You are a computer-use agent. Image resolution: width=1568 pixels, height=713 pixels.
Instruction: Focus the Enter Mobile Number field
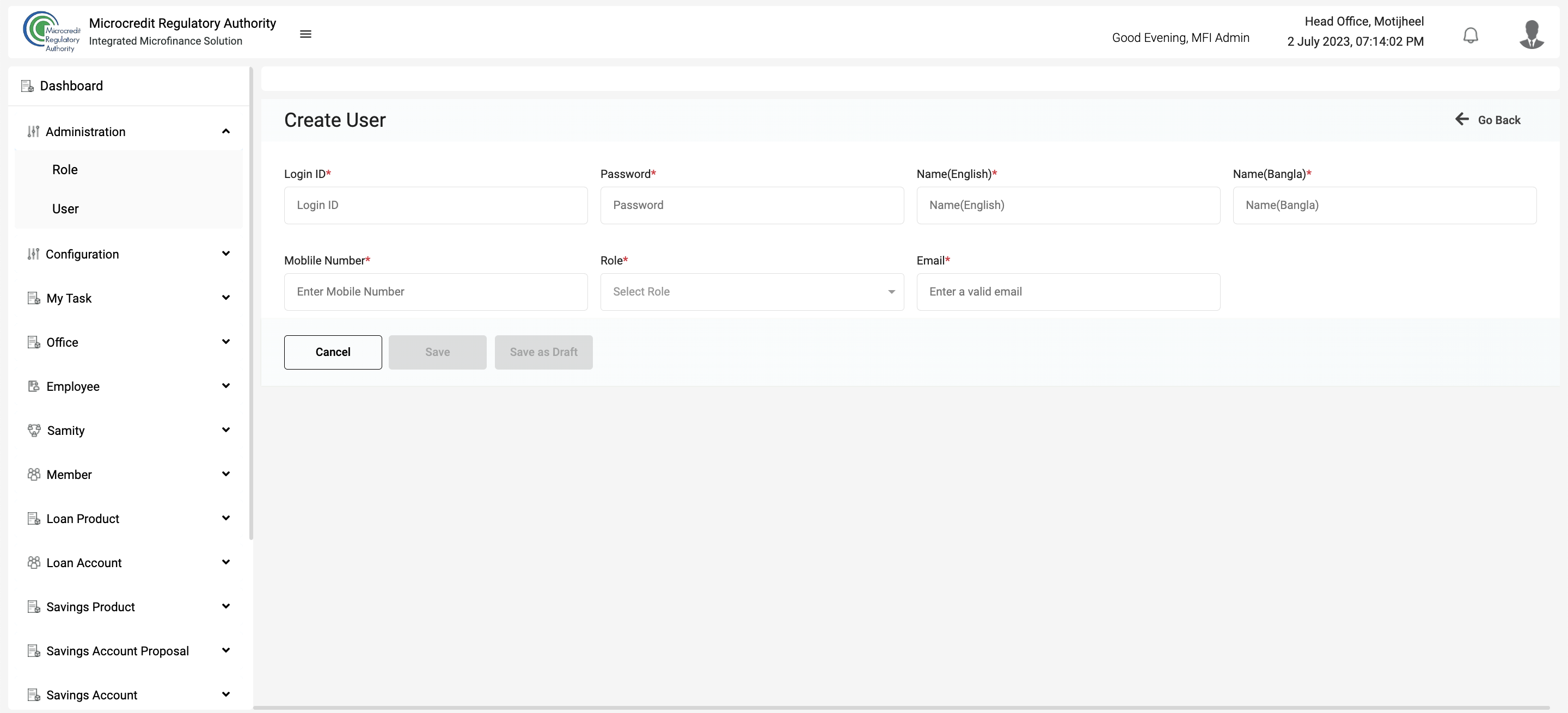pos(436,292)
